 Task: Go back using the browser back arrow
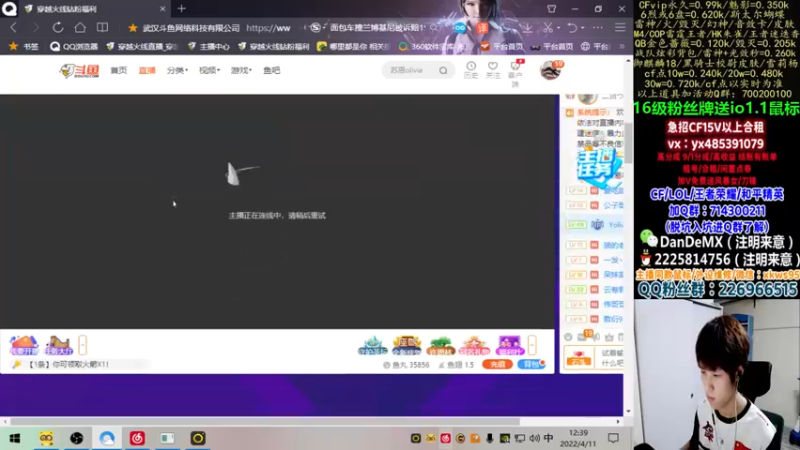coord(14,28)
